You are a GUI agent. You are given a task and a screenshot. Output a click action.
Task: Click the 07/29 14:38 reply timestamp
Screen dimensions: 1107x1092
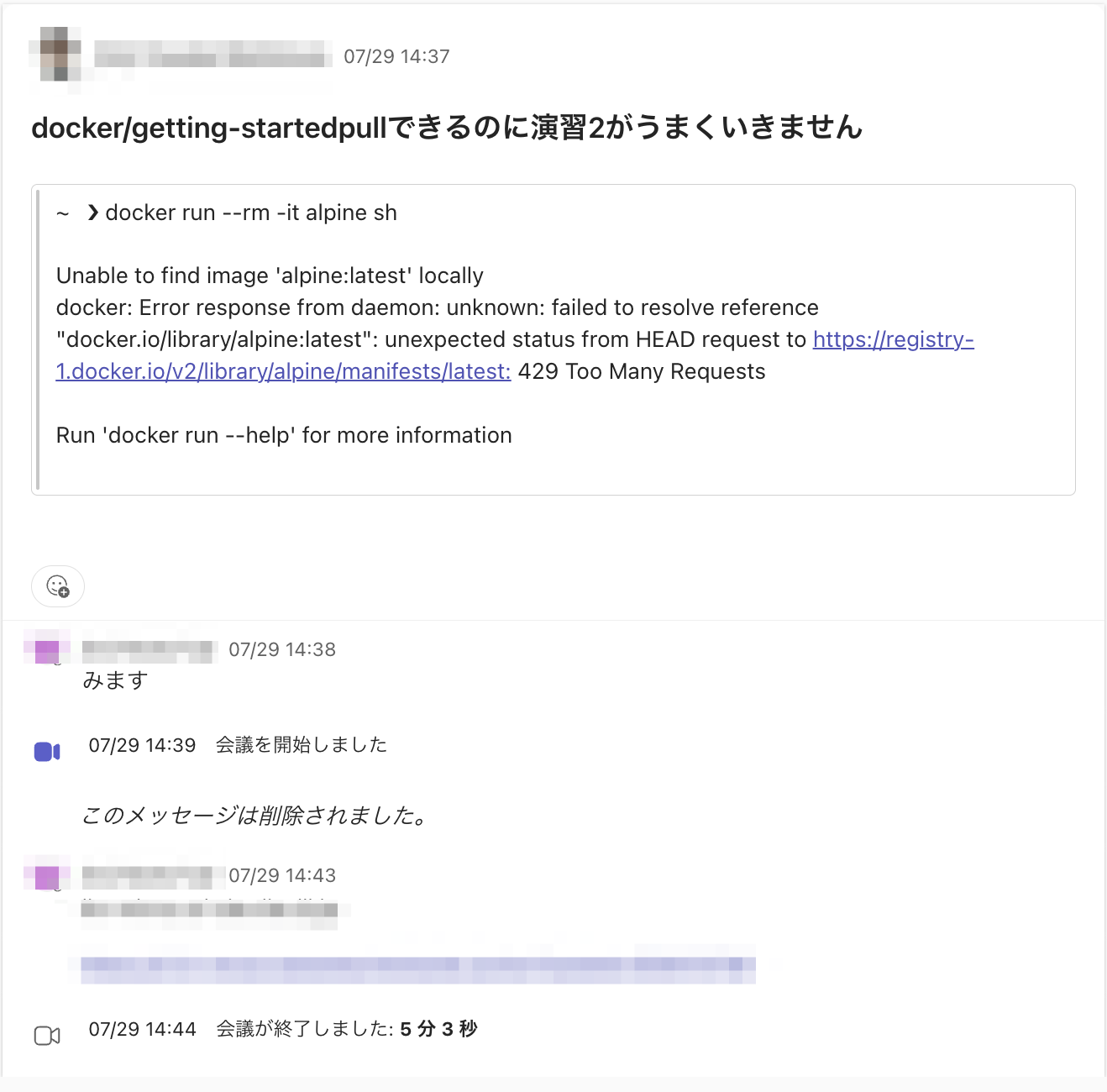pyautogui.click(x=282, y=649)
